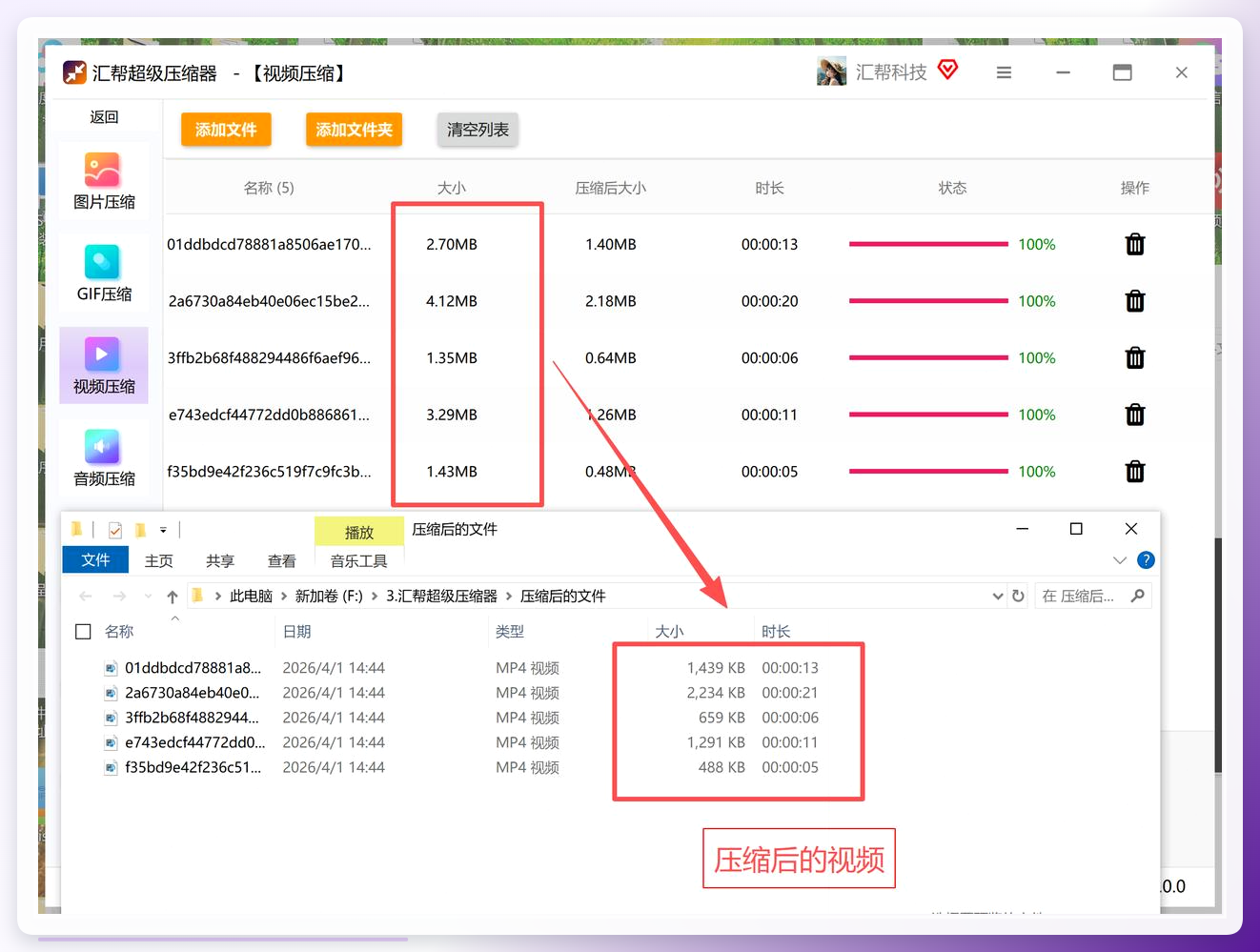Open the 文件 tab in Explorer ribbon
This screenshot has width=1260, height=952.
coord(95,559)
